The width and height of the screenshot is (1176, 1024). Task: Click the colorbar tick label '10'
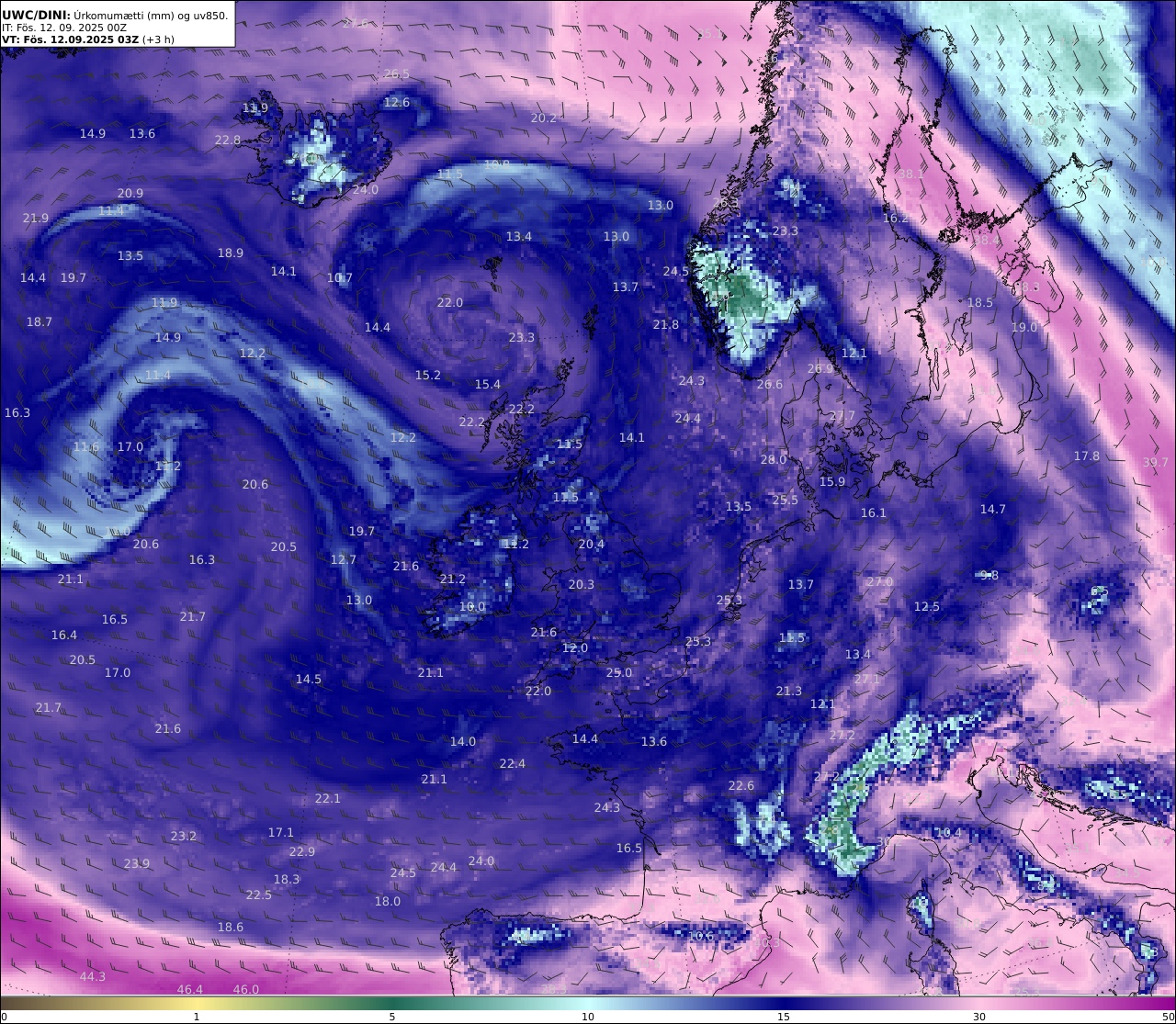(x=588, y=1017)
